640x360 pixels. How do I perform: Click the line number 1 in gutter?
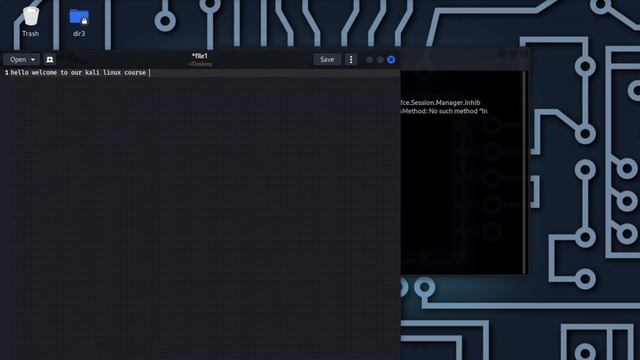pos(7,73)
